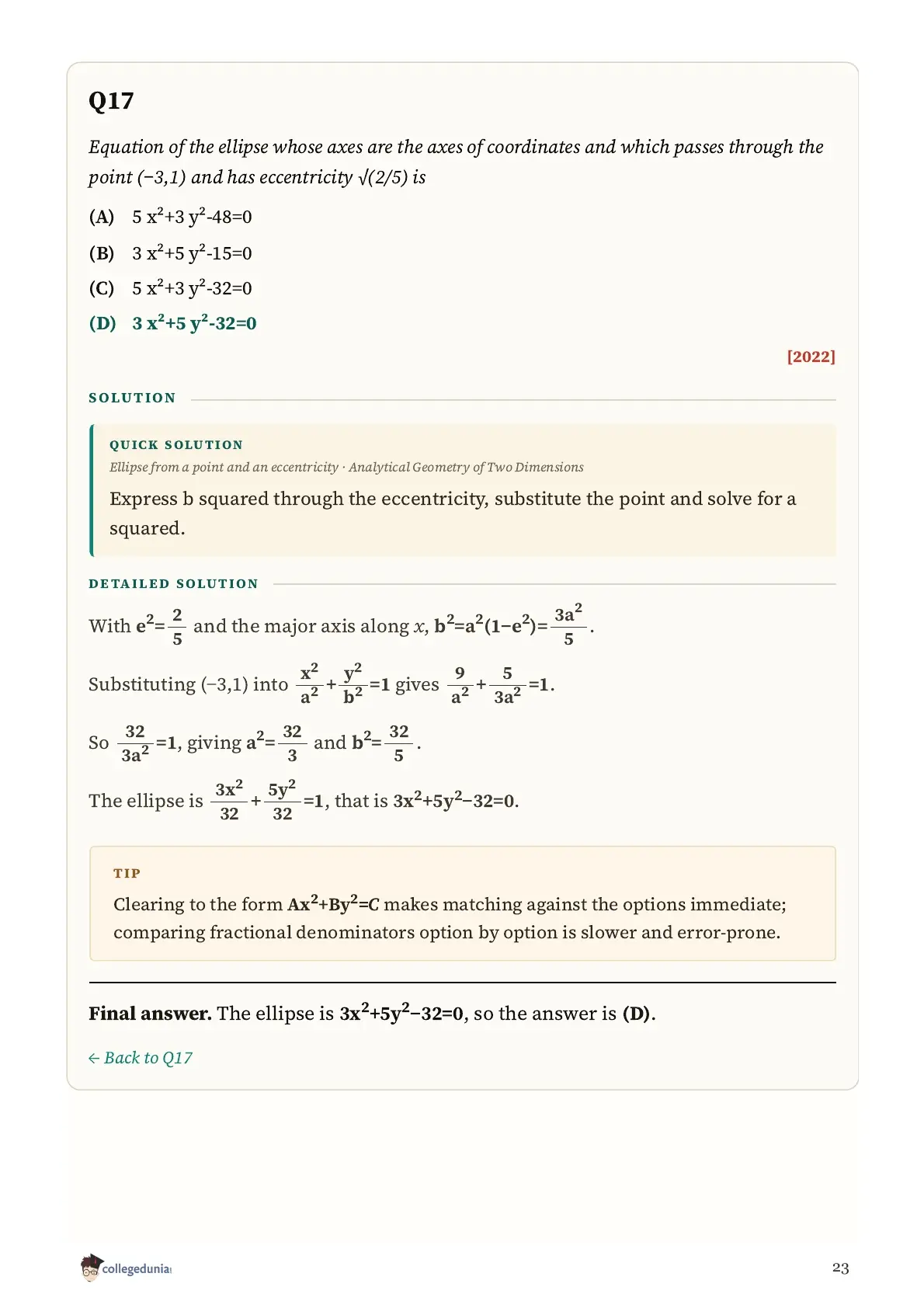924x1308 pixels.
Task: Click the [2022] year tag
Action: [811, 357]
